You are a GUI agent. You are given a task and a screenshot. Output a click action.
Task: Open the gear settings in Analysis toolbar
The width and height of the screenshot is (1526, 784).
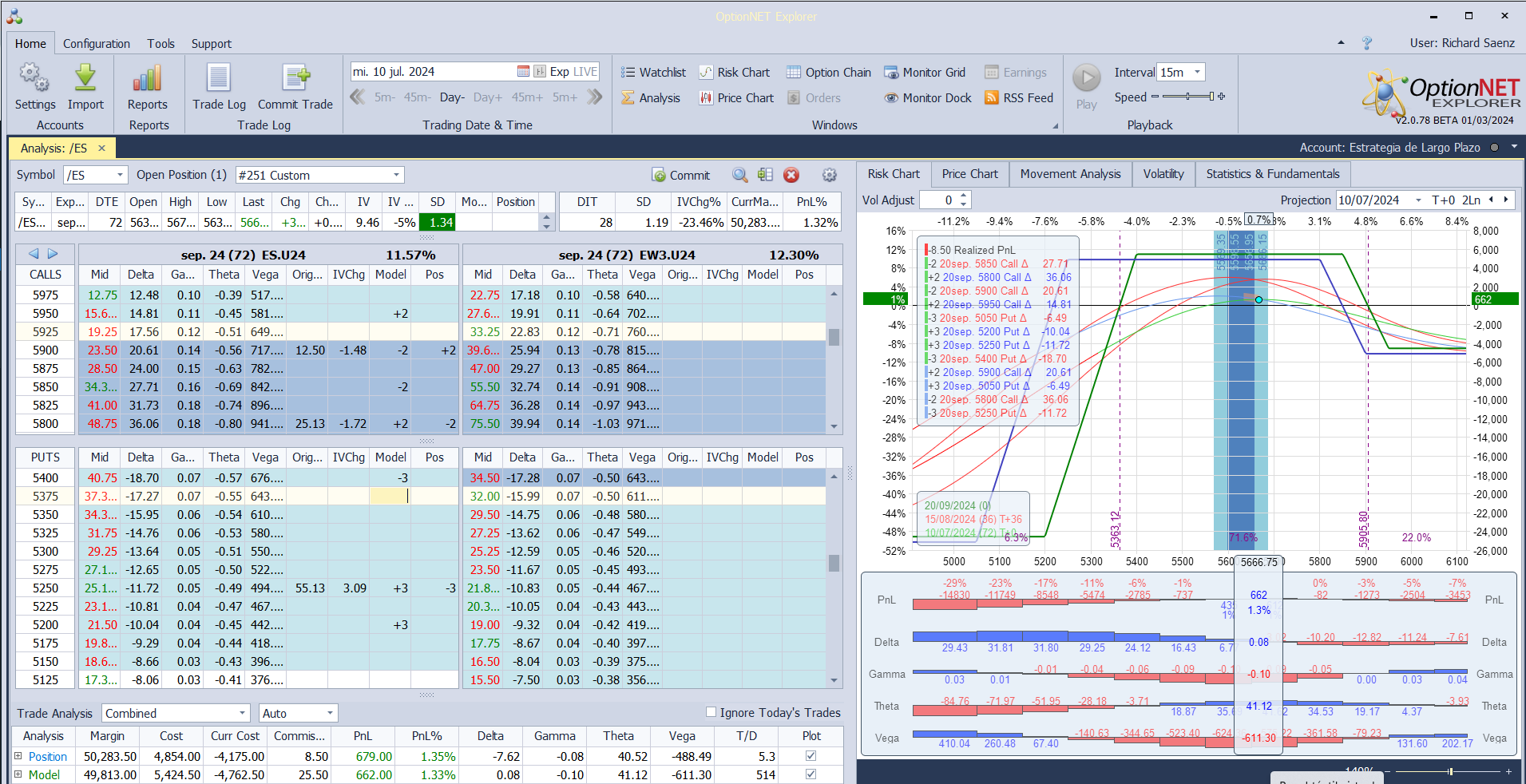pos(830,175)
